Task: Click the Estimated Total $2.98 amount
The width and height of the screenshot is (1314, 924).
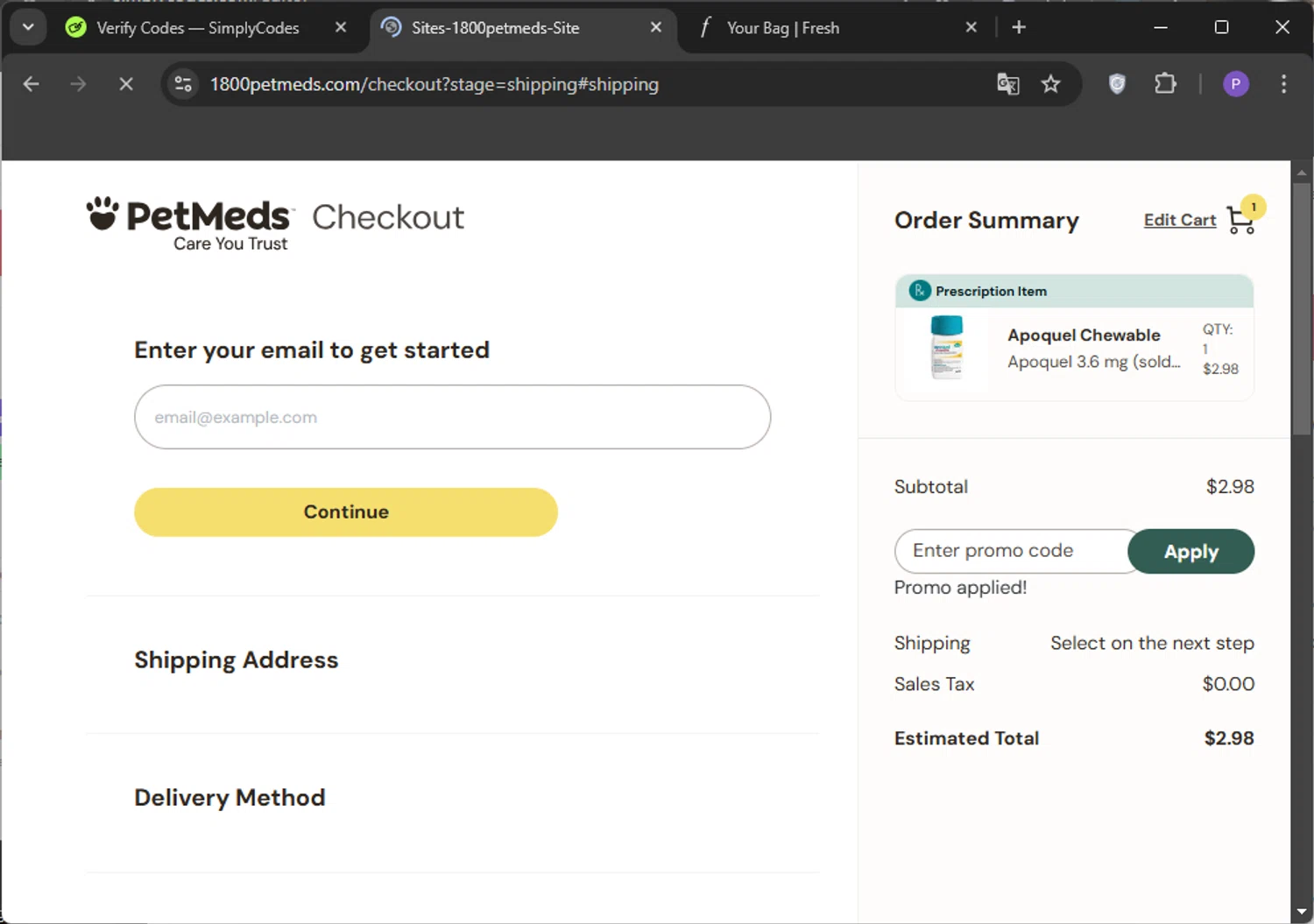Action: [1229, 738]
